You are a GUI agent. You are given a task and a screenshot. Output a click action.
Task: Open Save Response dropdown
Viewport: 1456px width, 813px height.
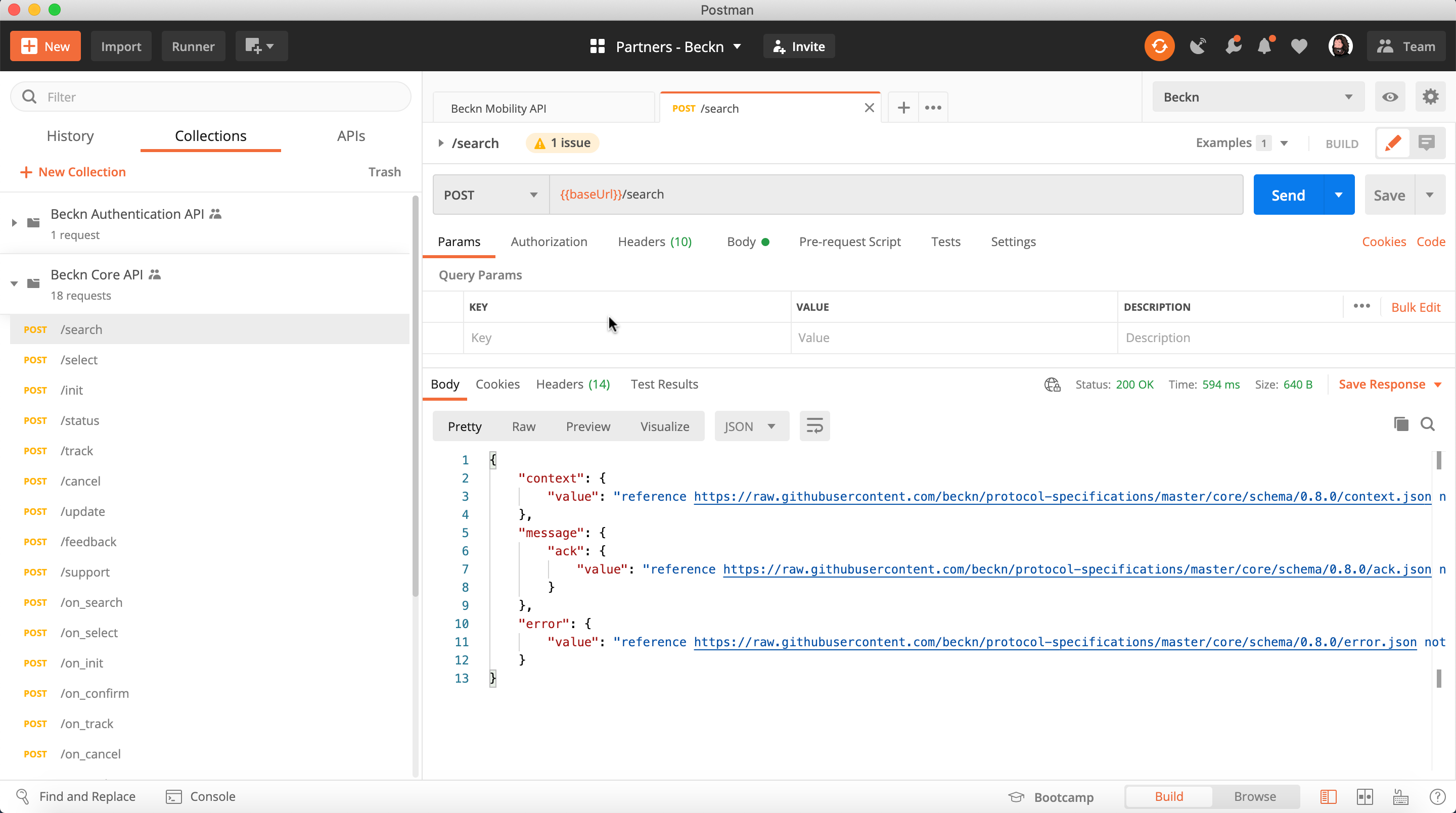(1390, 385)
